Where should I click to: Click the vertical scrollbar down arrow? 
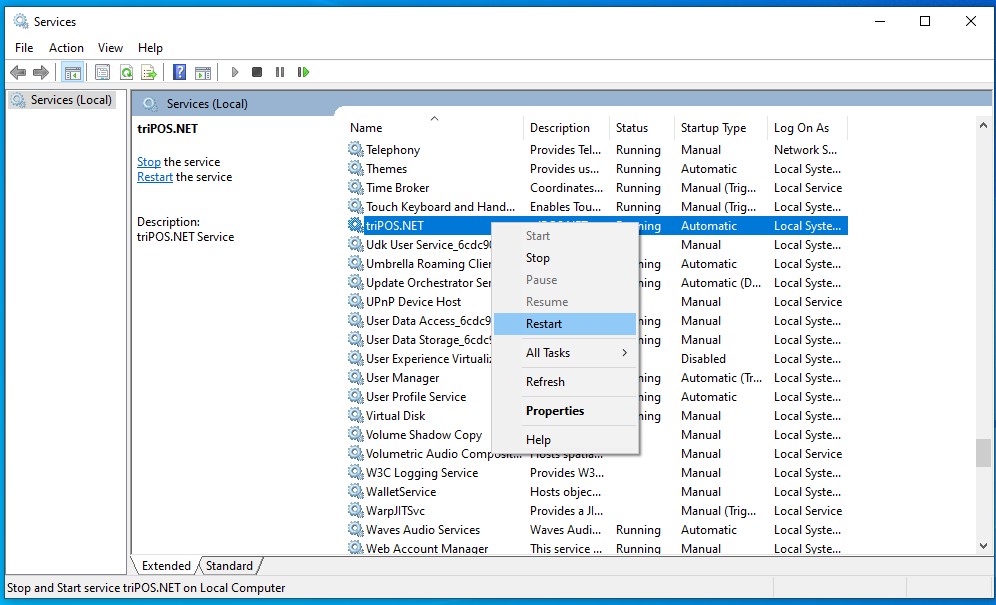[x=983, y=545]
